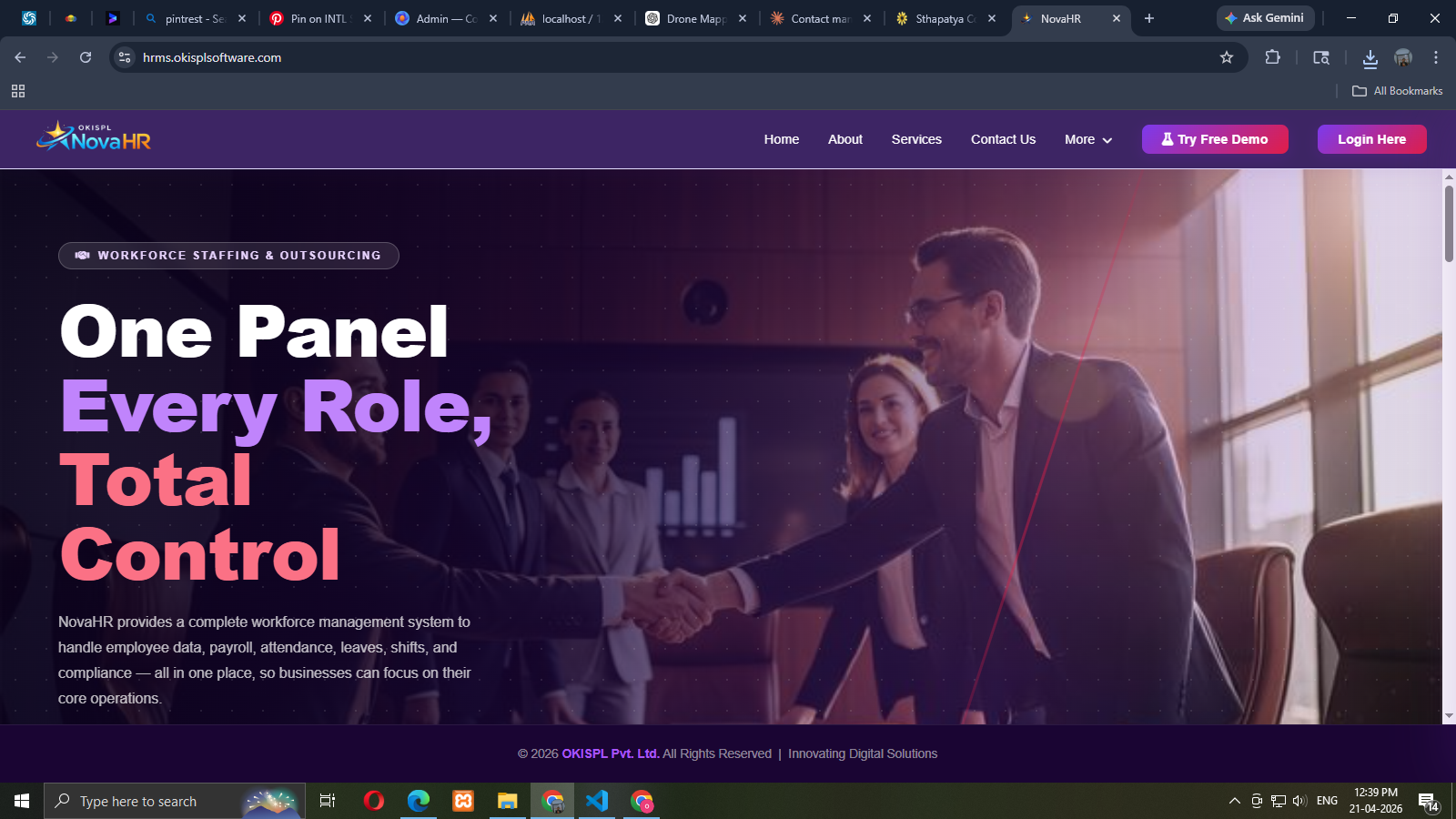Image resolution: width=1456 pixels, height=819 pixels.
Task: Open the volume speaker icon
Action: click(1299, 801)
